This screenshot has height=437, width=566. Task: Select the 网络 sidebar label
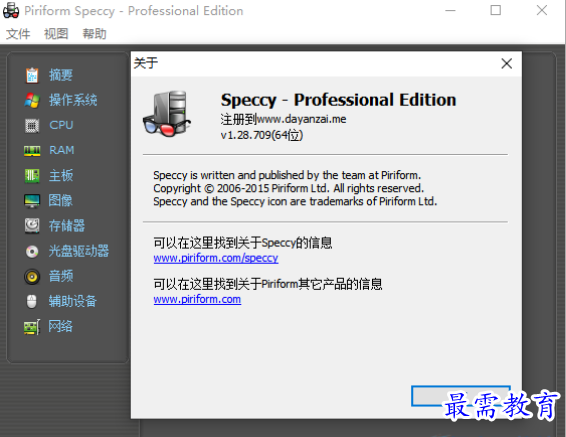click(61, 327)
